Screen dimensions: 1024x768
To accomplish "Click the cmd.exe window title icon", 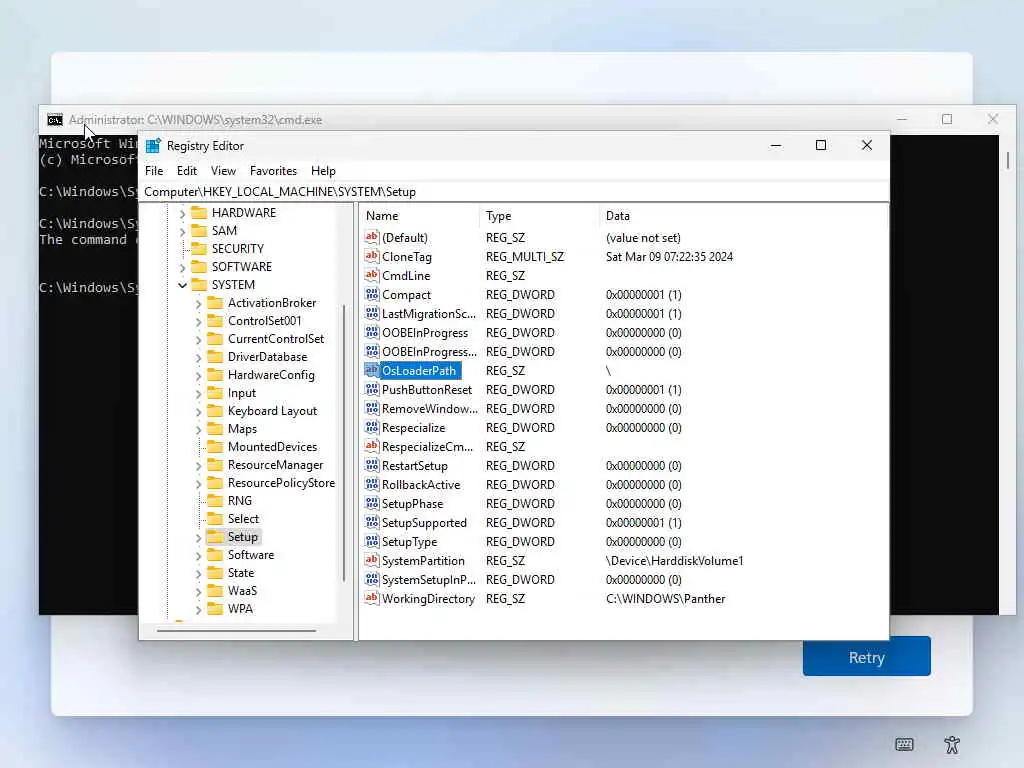I will [55, 120].
